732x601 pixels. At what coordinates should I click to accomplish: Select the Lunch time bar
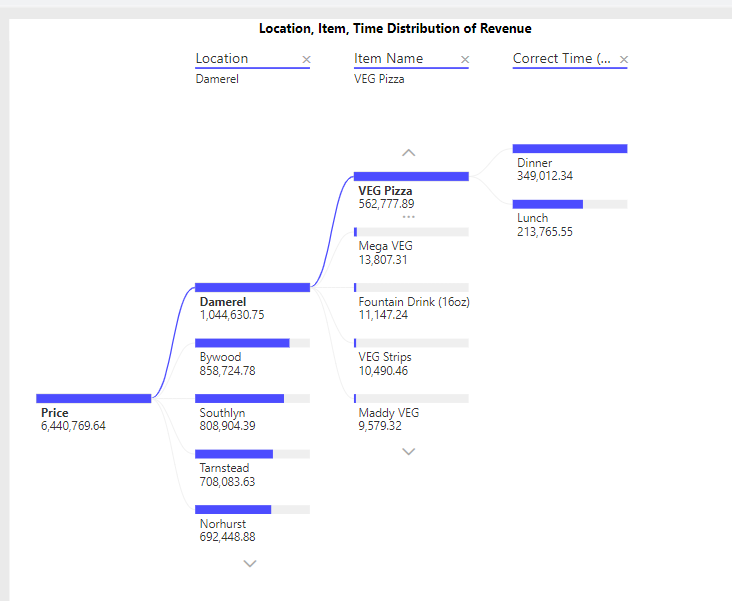coord(570,204)
